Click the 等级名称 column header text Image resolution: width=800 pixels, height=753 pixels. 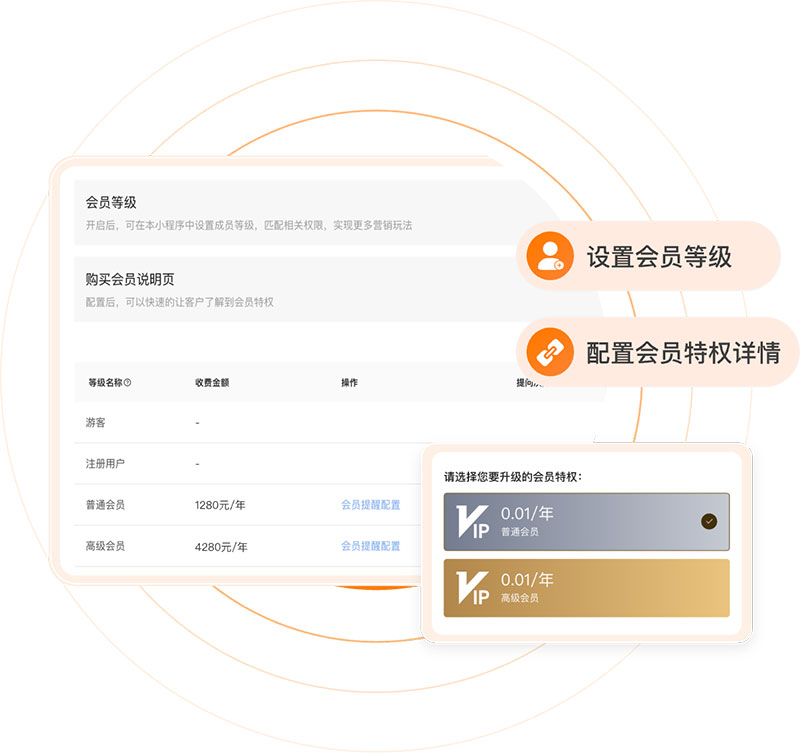coord(104,383)
